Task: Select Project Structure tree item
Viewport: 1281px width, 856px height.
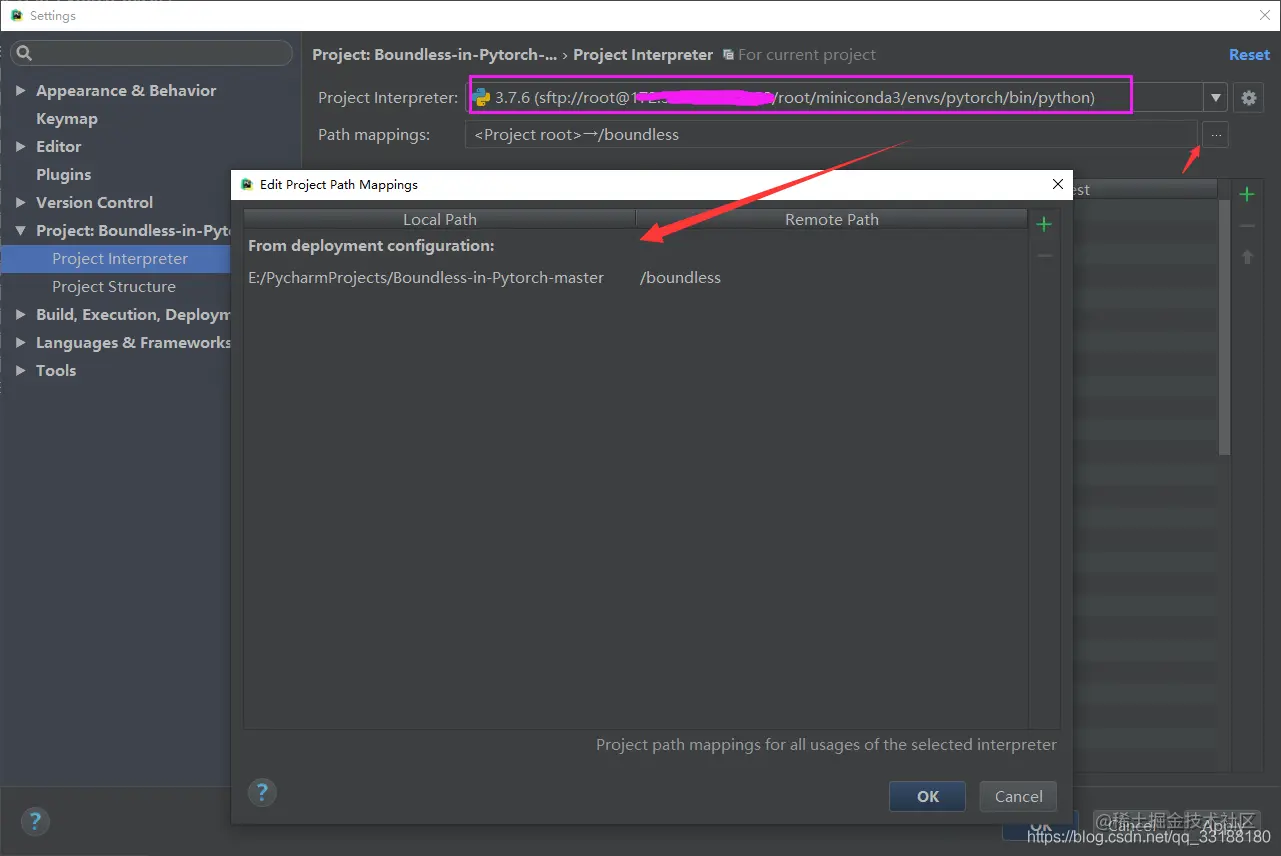Action: [x=116, y=287]
